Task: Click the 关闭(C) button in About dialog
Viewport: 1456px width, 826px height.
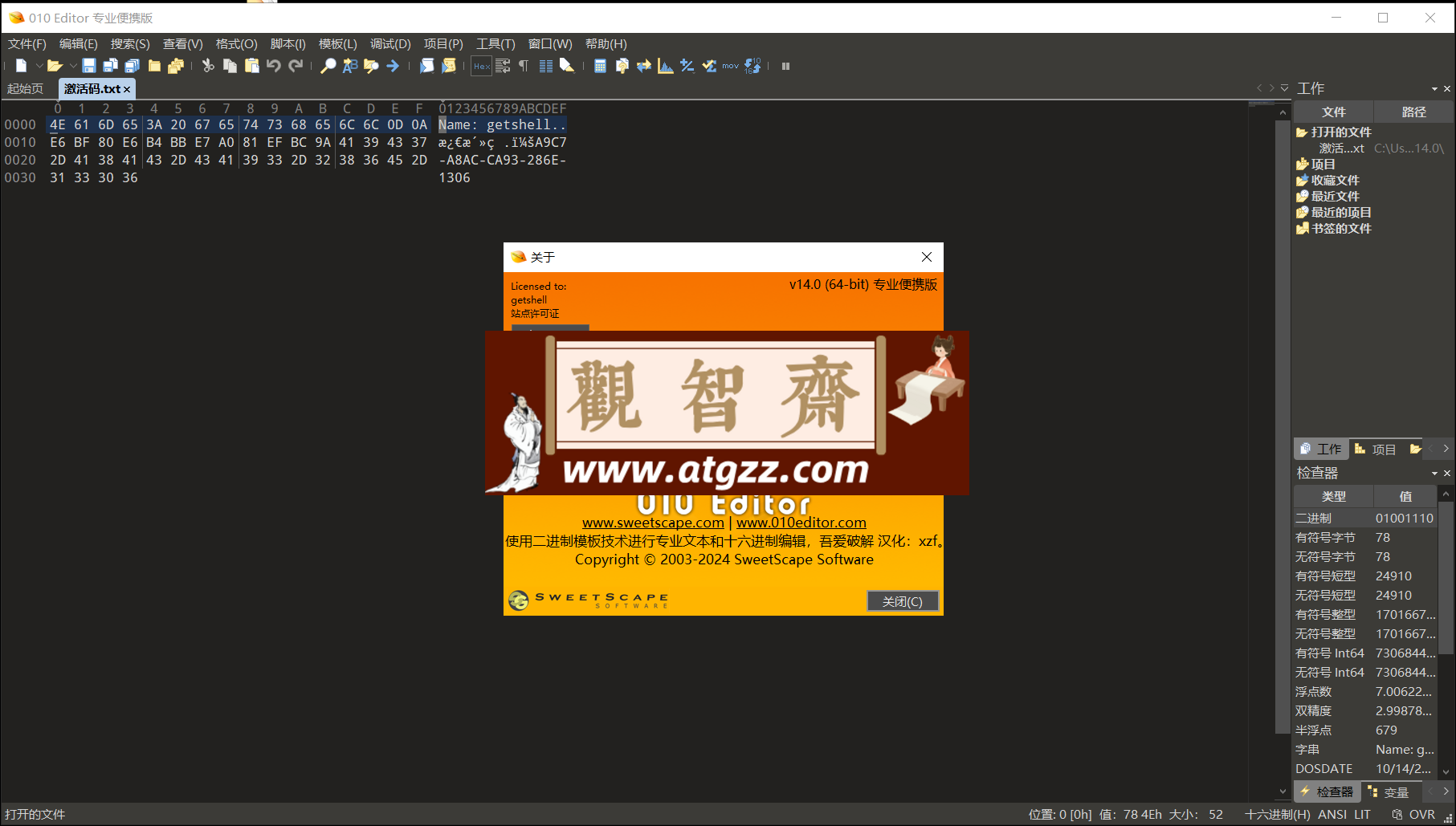Action: tap(902, 601)
